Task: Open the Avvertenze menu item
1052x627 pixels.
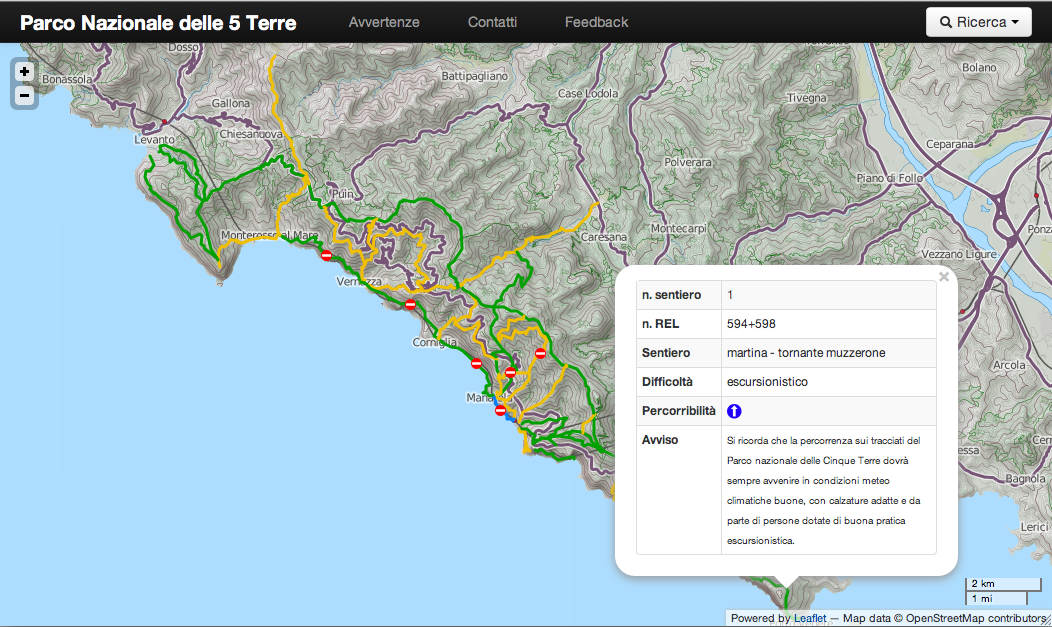Action: pyautogui.click(x=384, y=22)
